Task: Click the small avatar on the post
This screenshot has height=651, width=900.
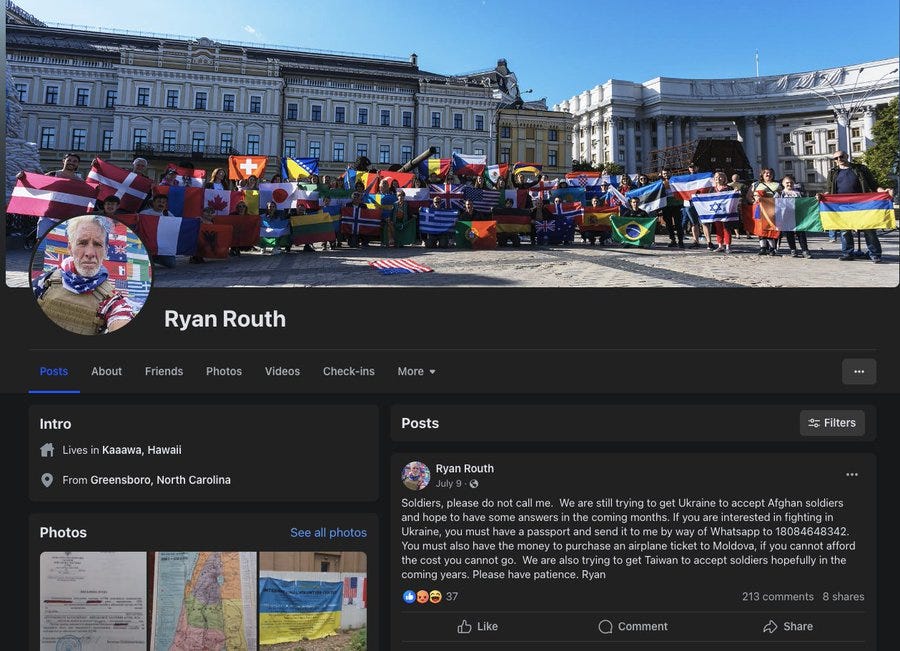Action: (x=416, y=475)
